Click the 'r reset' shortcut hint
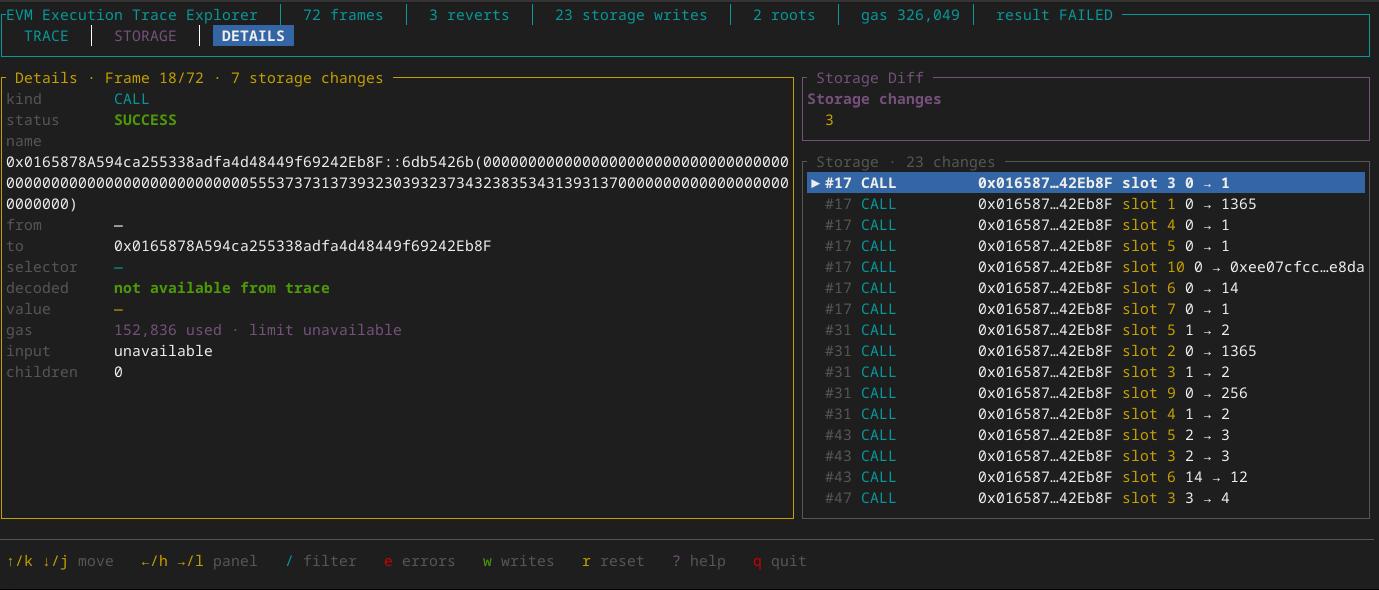The height and width of the screenshot is (590, 1379). [613, 561]
